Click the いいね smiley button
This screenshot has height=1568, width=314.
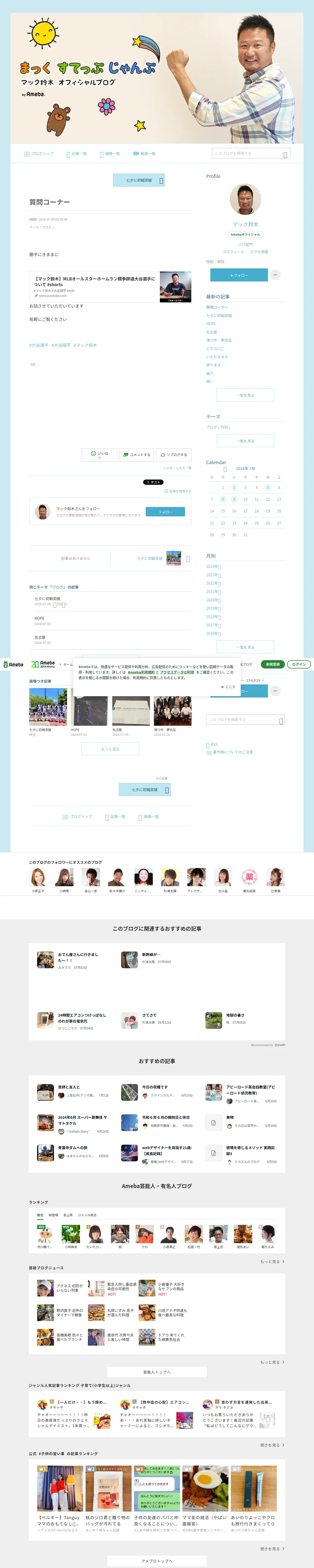coord(99,454)
